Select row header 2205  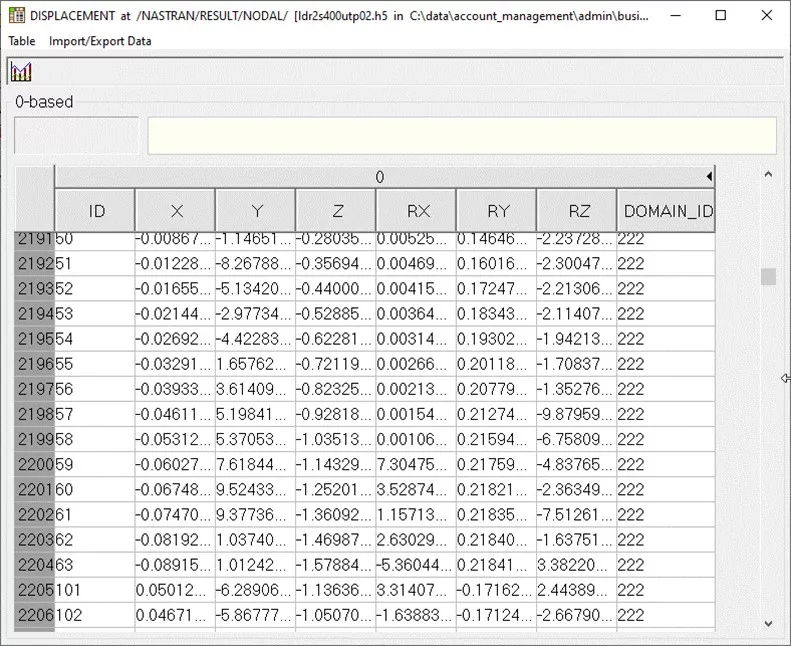pyautogui.click(x=34, y=588)
